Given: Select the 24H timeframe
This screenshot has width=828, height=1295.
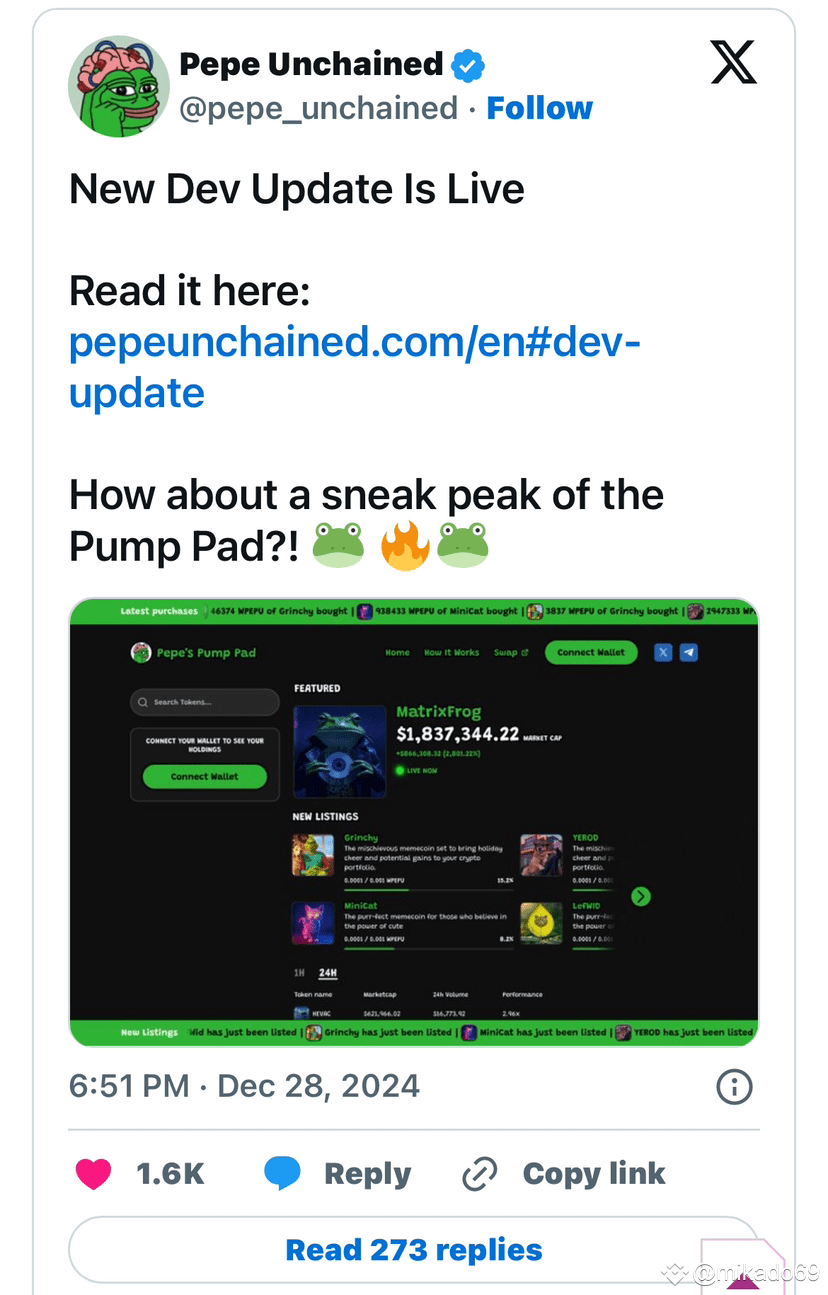Looking at the screenshot, I should (x=327, y=973).
